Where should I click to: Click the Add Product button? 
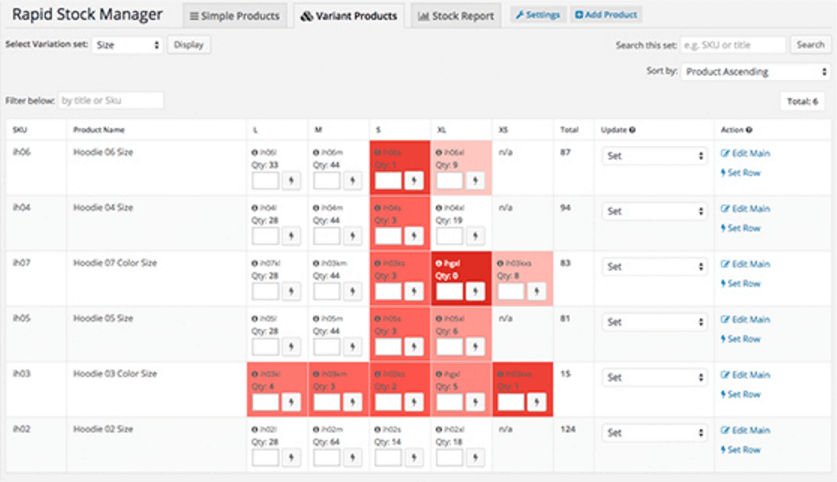pos(605,15)
